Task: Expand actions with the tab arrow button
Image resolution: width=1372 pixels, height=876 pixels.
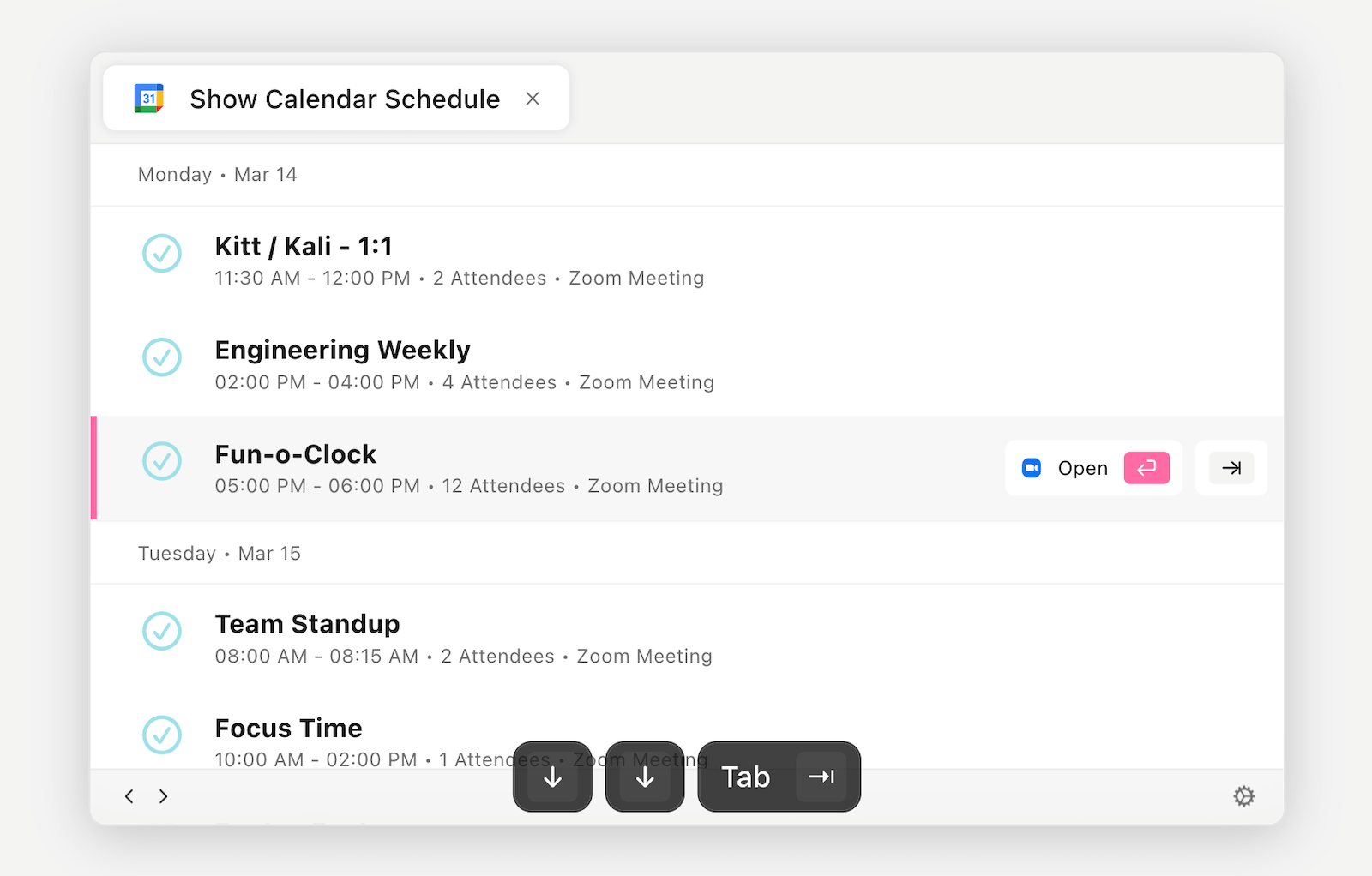Action: pyautogui.click(x=1231, y=468)
